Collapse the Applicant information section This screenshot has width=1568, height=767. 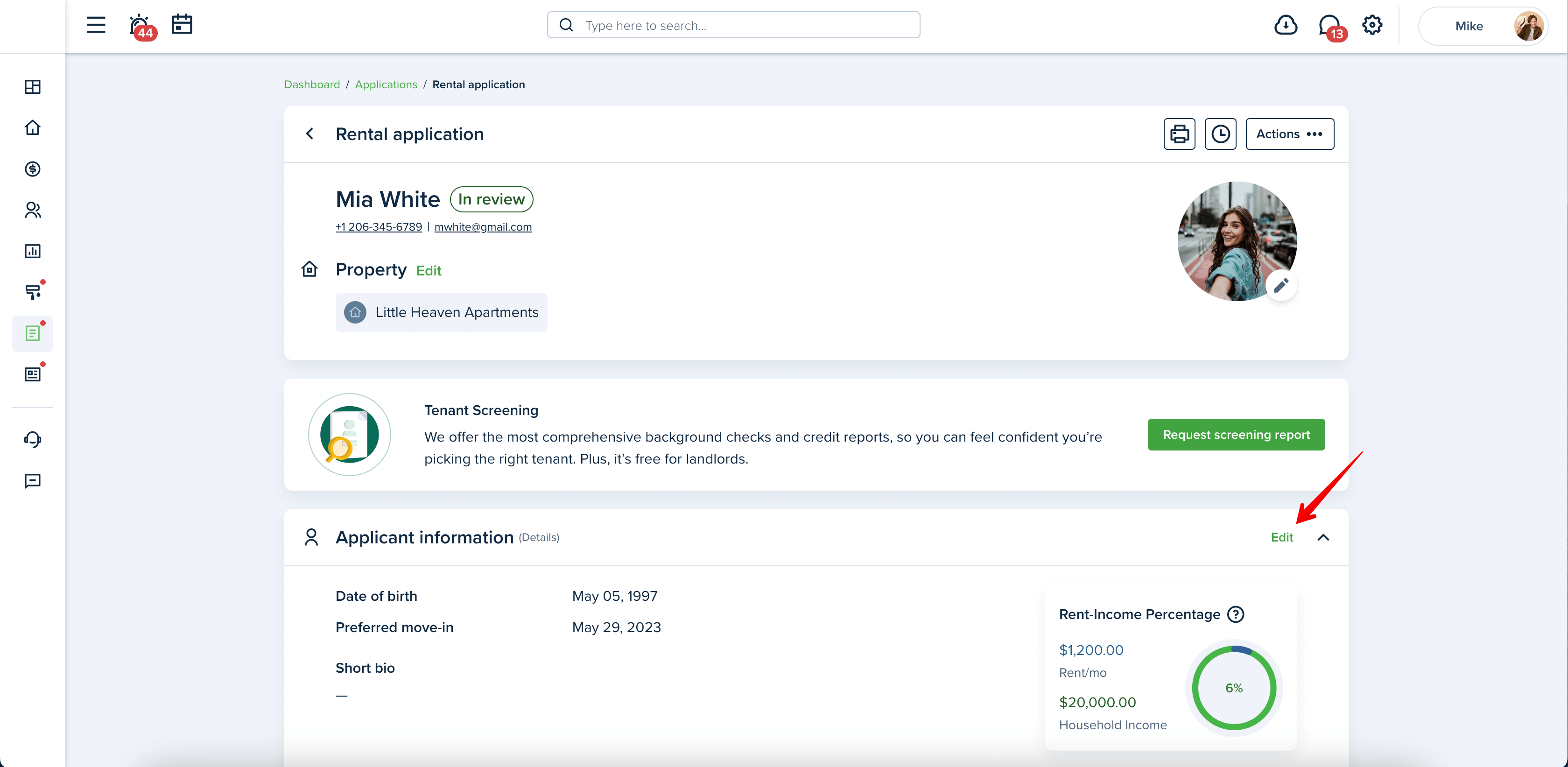1323,537
